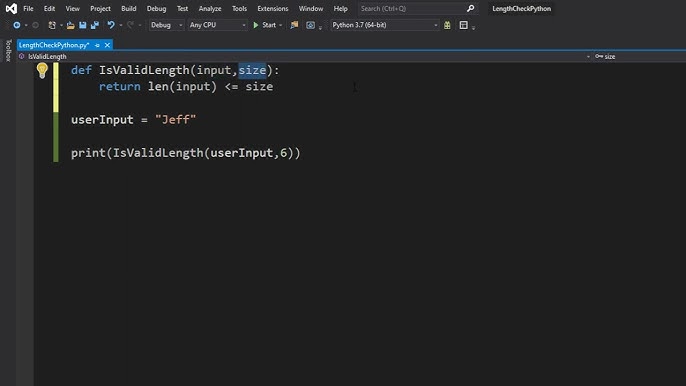Screen dimensions: 686x386
Task: Open the Toolbox side panel
Action: click(x=8, y=50)
